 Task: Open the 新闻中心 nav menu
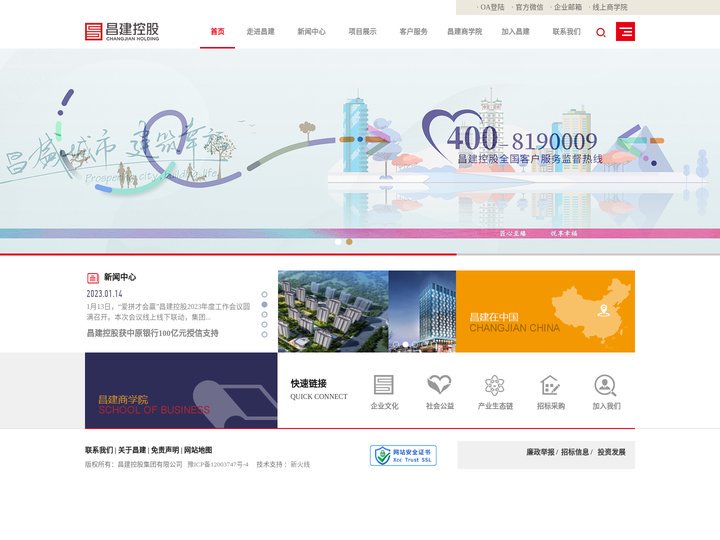[311, 32]
